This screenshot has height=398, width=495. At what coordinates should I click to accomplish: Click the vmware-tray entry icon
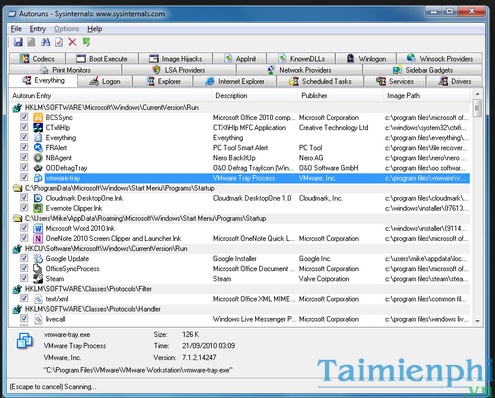[x=38, y=178]
